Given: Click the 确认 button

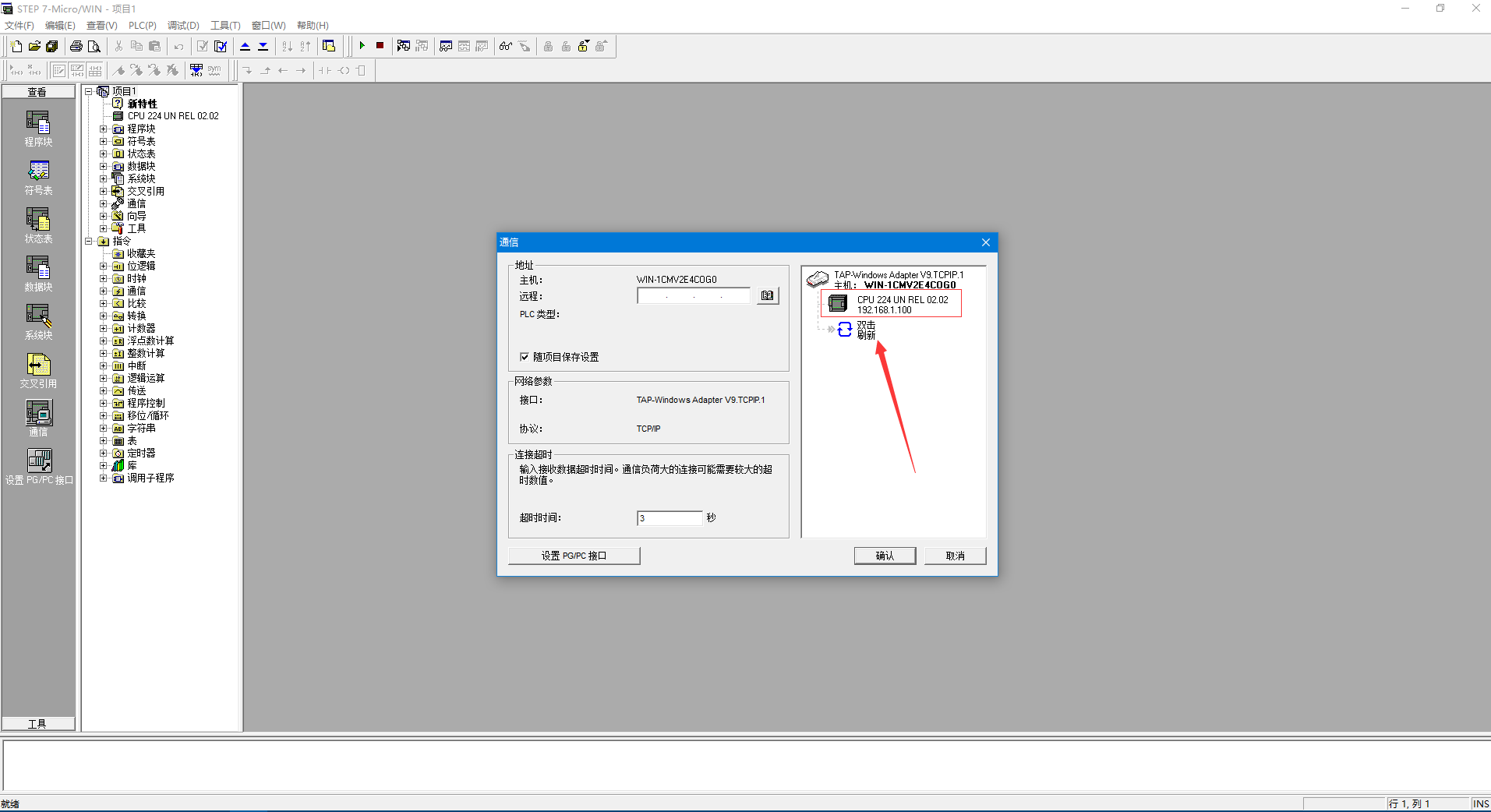Looking at the screenshot, I should click(x=885, y=556).
